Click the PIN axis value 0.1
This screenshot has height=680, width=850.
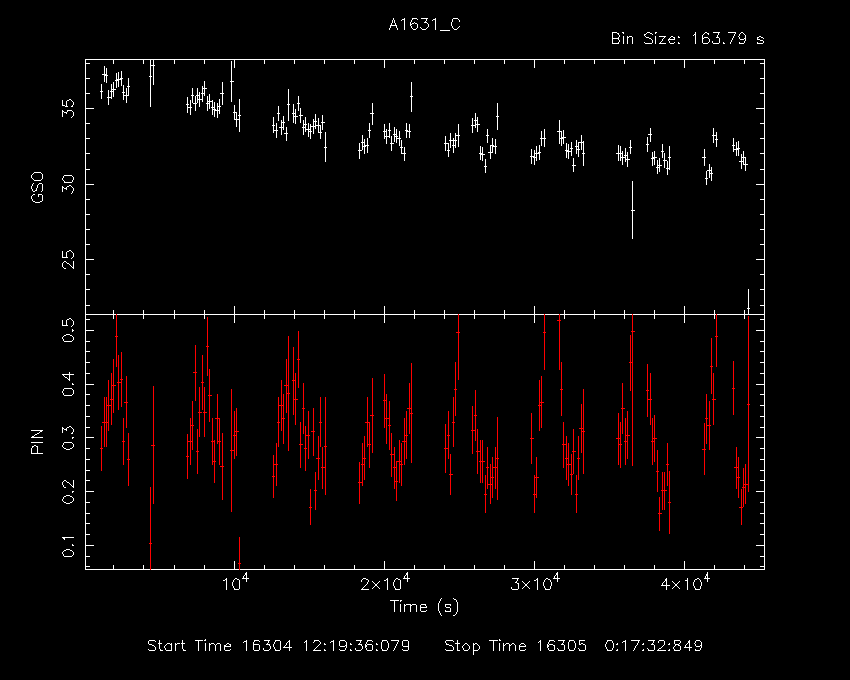tap(68, 545)
